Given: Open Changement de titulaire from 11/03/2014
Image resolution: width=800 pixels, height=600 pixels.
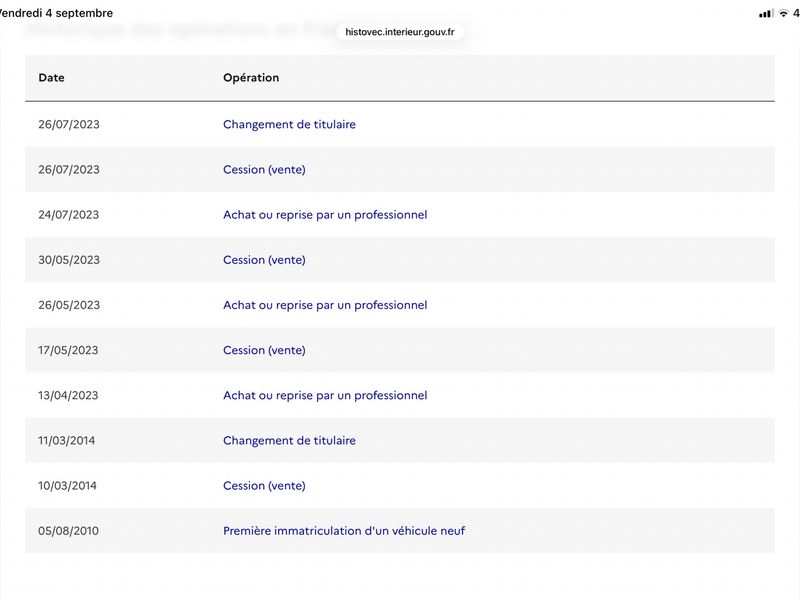Looking at the screenshot, I should pyautogui.click(x=289, y=440).
